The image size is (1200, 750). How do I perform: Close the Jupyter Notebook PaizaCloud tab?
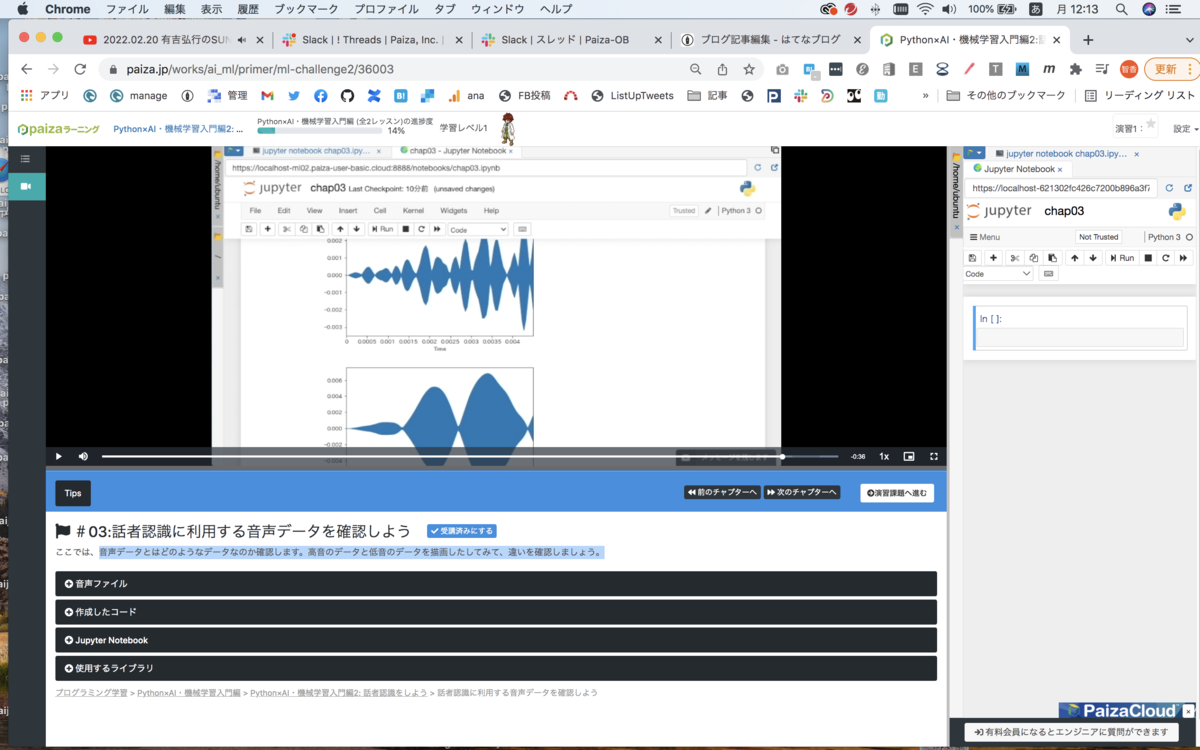coord(1060,169)
